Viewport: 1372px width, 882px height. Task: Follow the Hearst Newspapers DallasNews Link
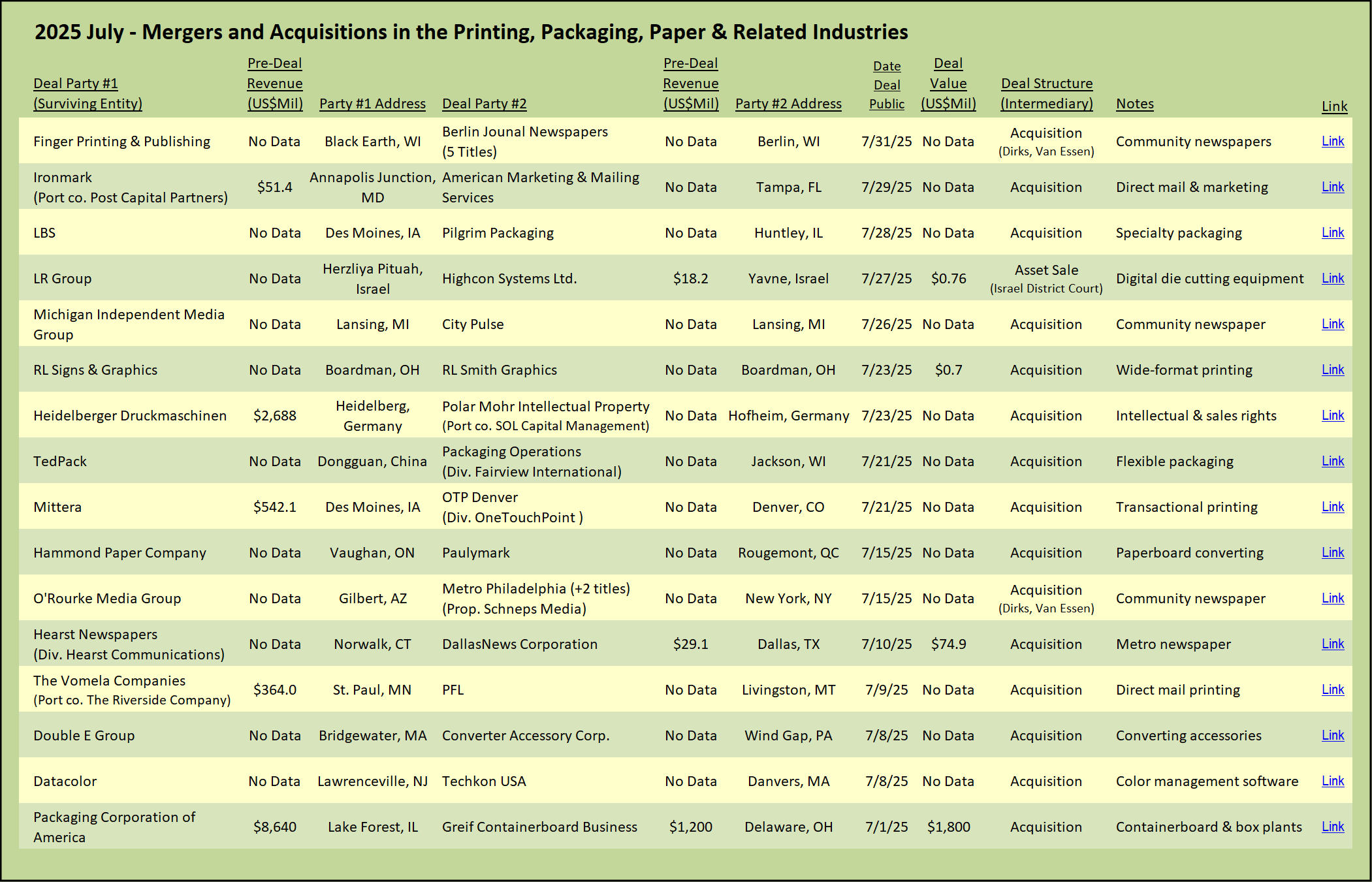coord(1332,644)
